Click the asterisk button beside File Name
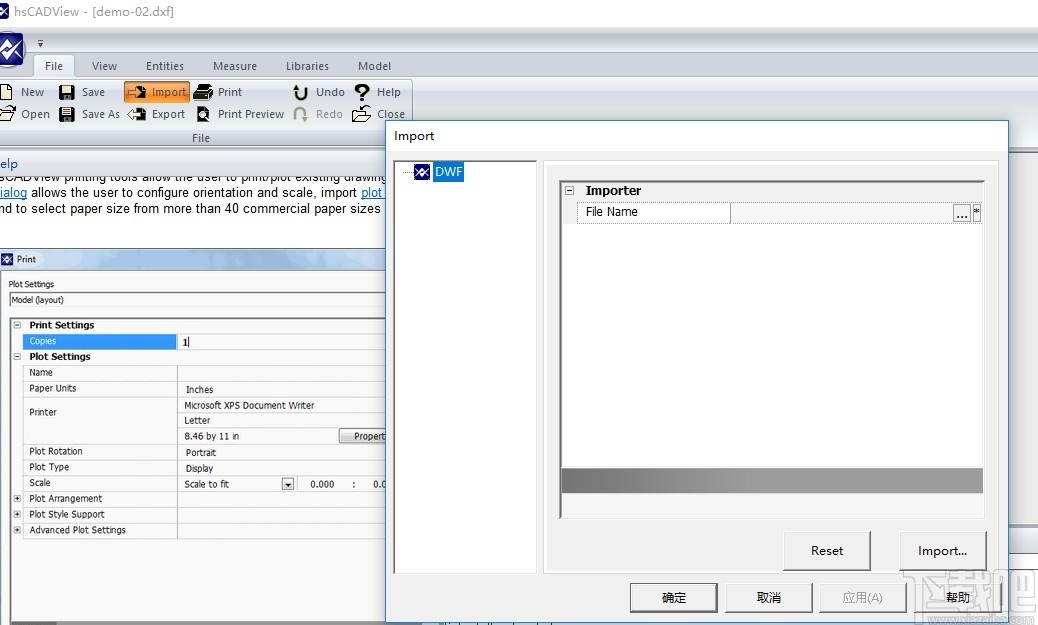Image resolution: width=1038 pixels, height=625 pixels. [976, 213]
